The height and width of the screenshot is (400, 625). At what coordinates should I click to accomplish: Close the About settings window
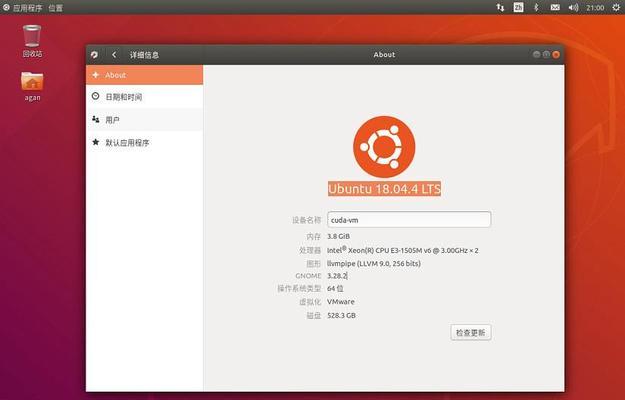(556, 54)
